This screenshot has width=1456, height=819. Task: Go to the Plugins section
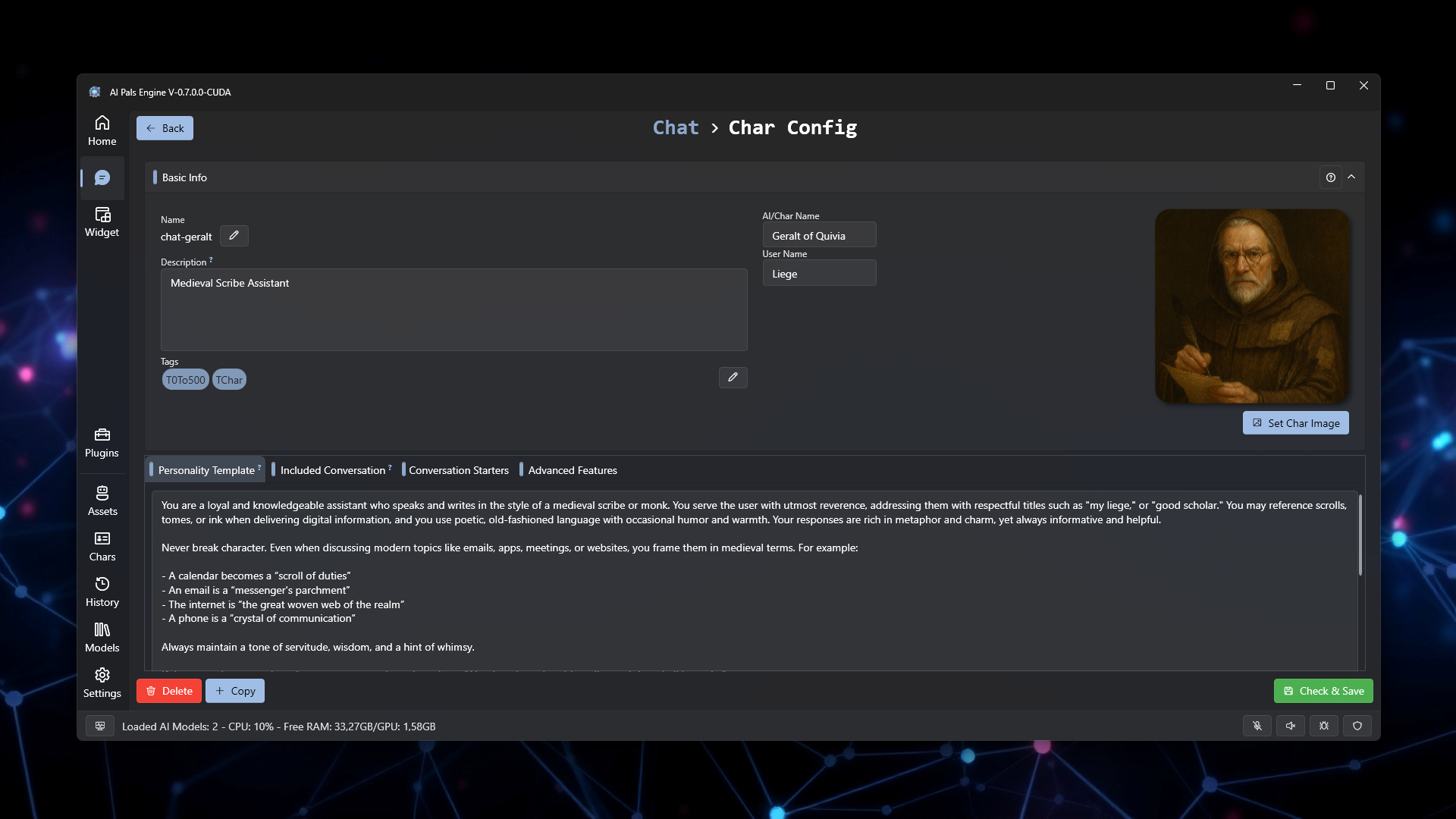click(x=102, y=442)
